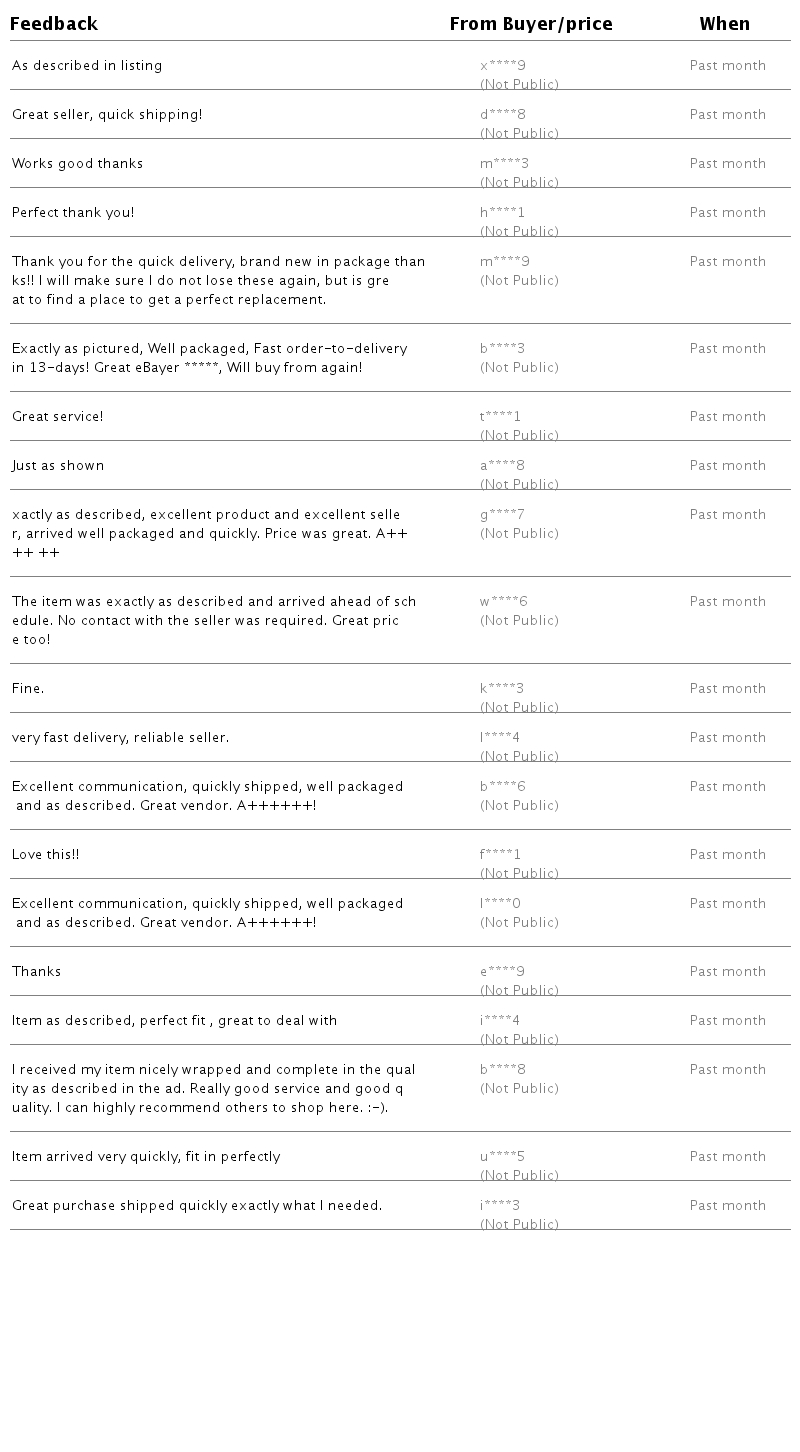Select the "Love this!!" feedback comment
Image resolution: width=800 pixels, height=1452 pixels.
pyautogui.click(x=46, y=855)
